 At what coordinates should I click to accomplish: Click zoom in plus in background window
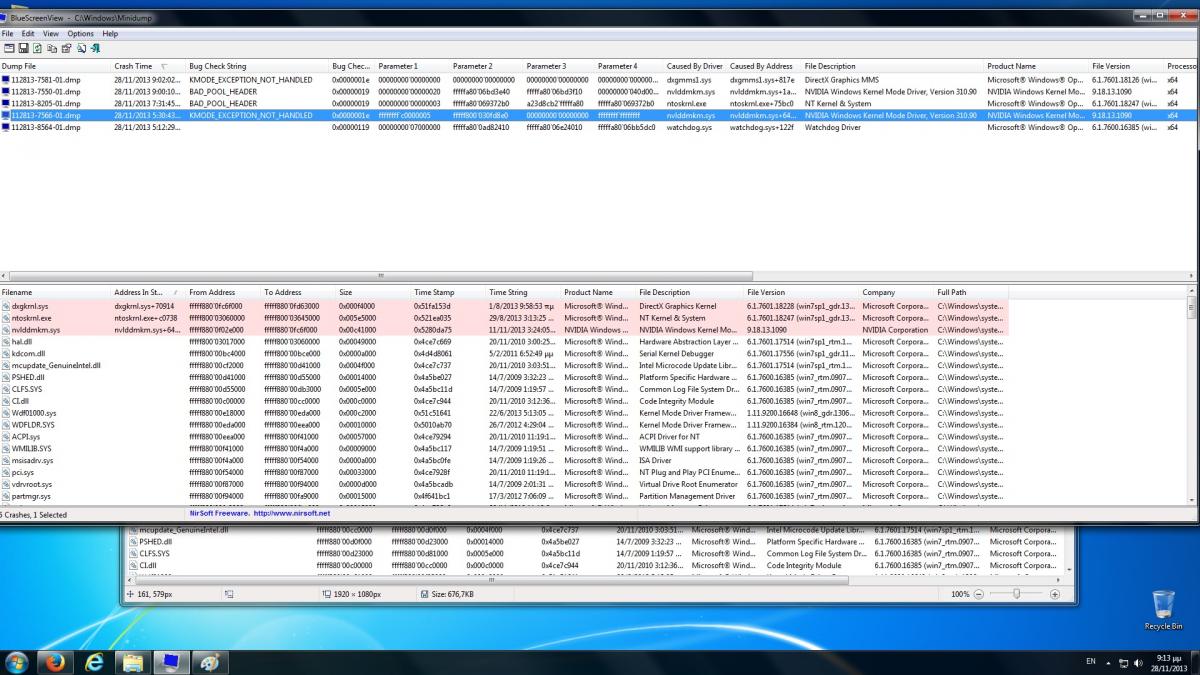point(1054,594)
